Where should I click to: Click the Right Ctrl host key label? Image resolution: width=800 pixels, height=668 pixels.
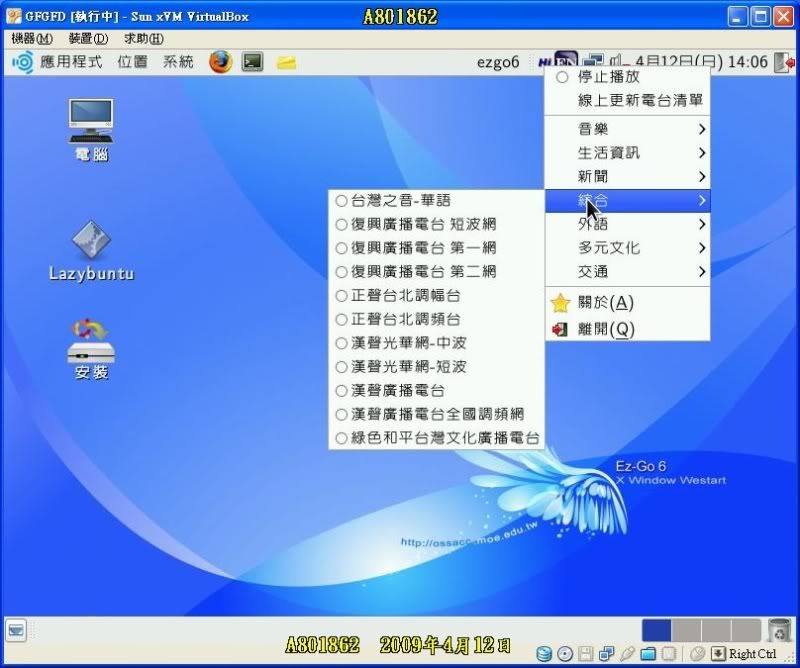pyautogui.click(x=753, y=654)
